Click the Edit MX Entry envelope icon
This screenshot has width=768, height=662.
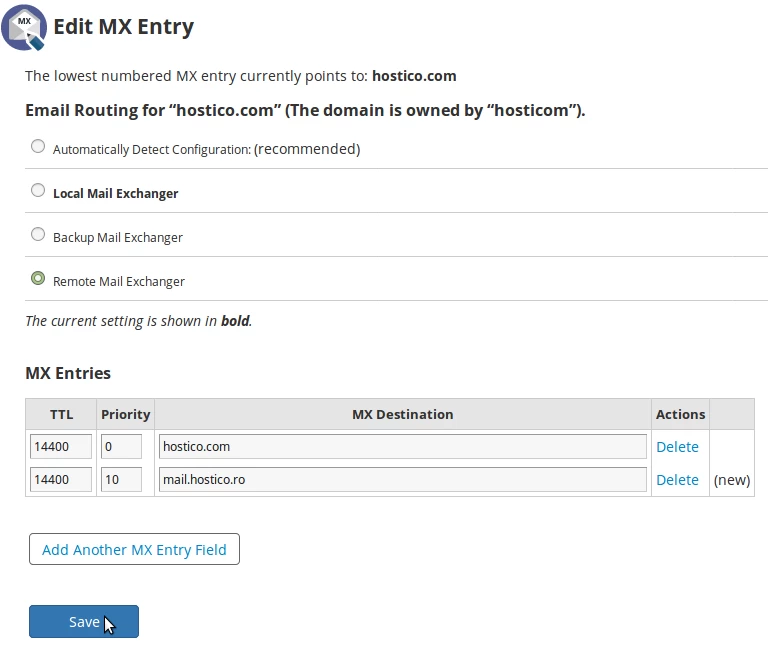tap(25, 27)
